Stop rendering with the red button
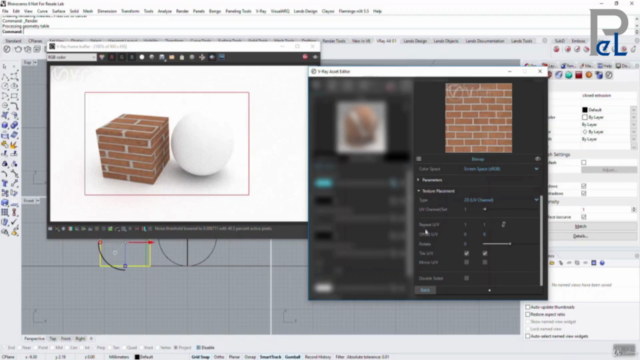The image size is (640, 360). pos(305,57)
